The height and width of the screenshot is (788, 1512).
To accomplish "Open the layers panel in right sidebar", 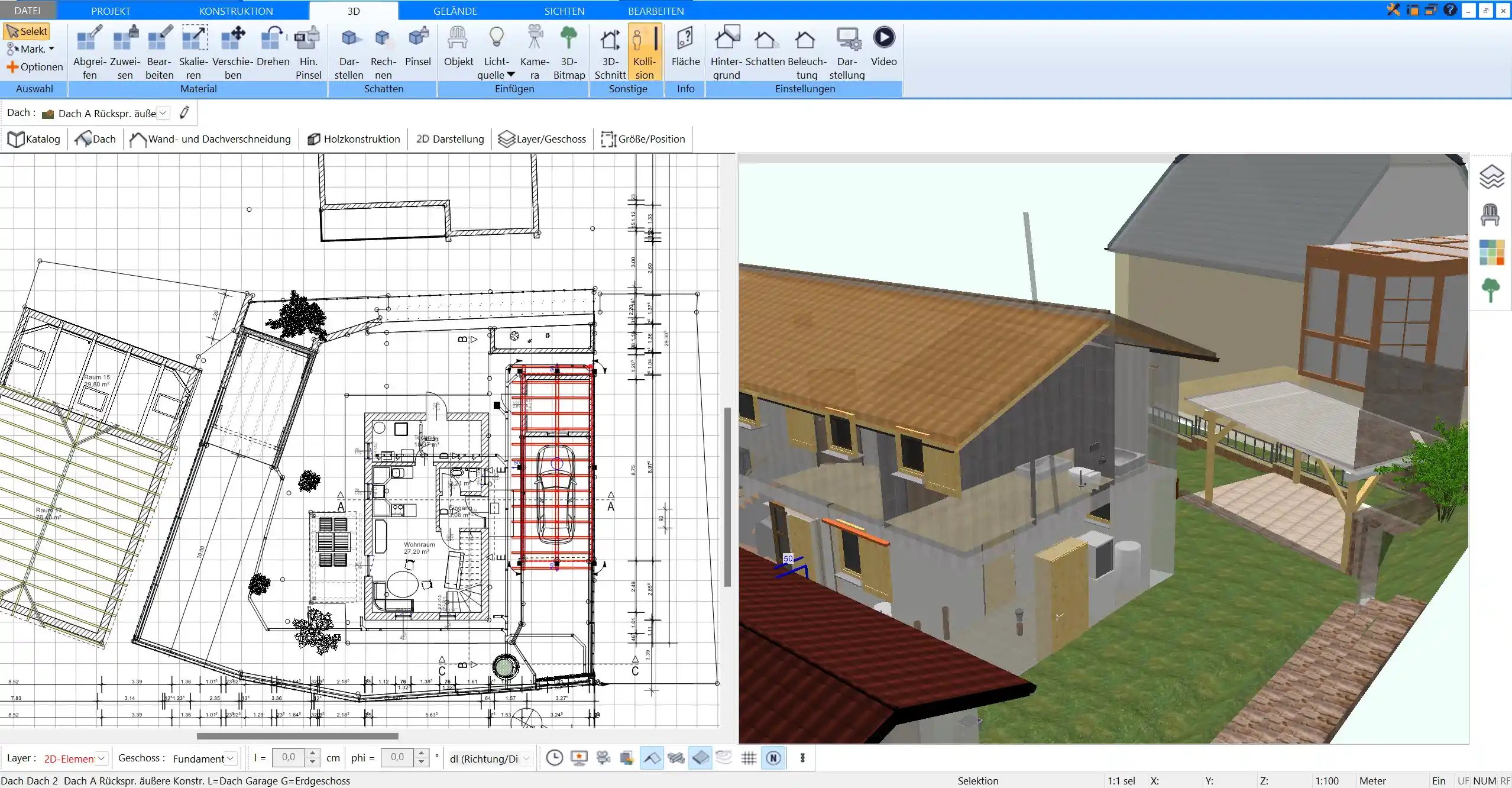I will (1491, 176).
